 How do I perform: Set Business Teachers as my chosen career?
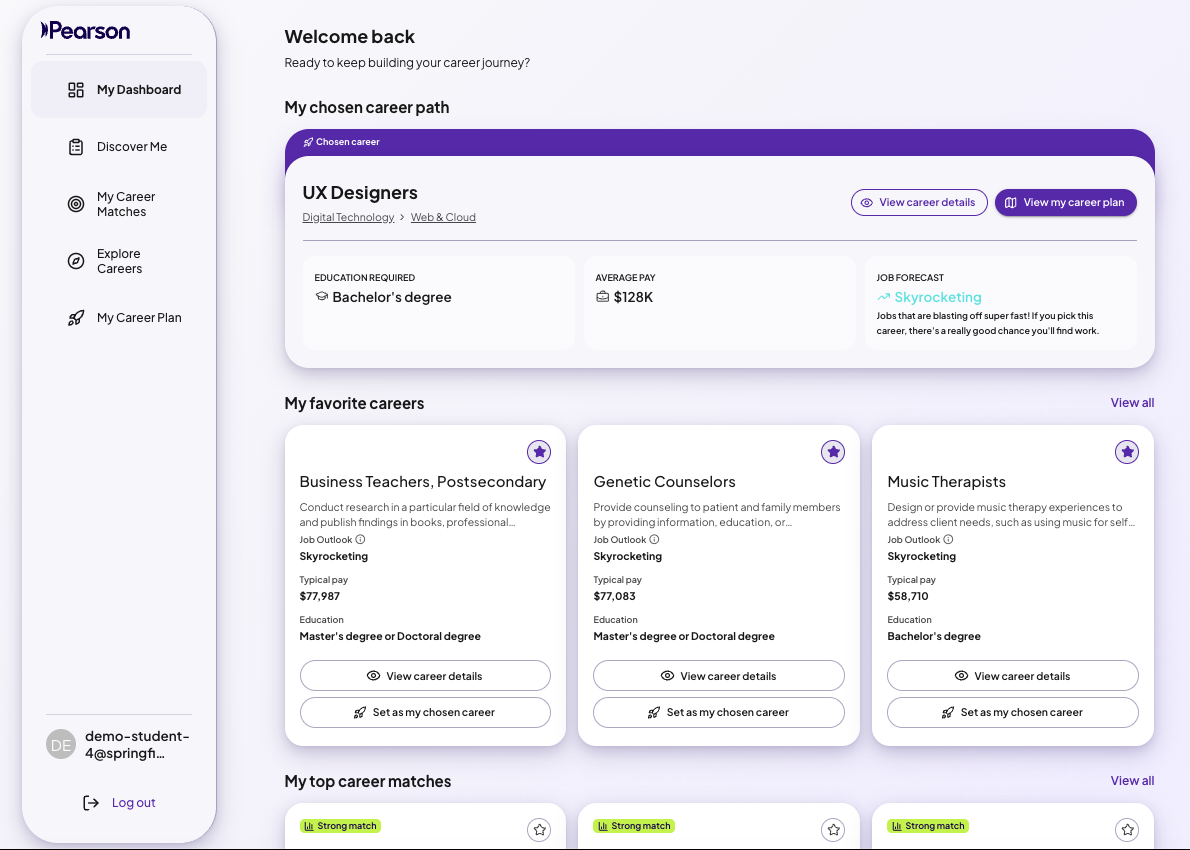pyautogui.click(x=425, y=713)
